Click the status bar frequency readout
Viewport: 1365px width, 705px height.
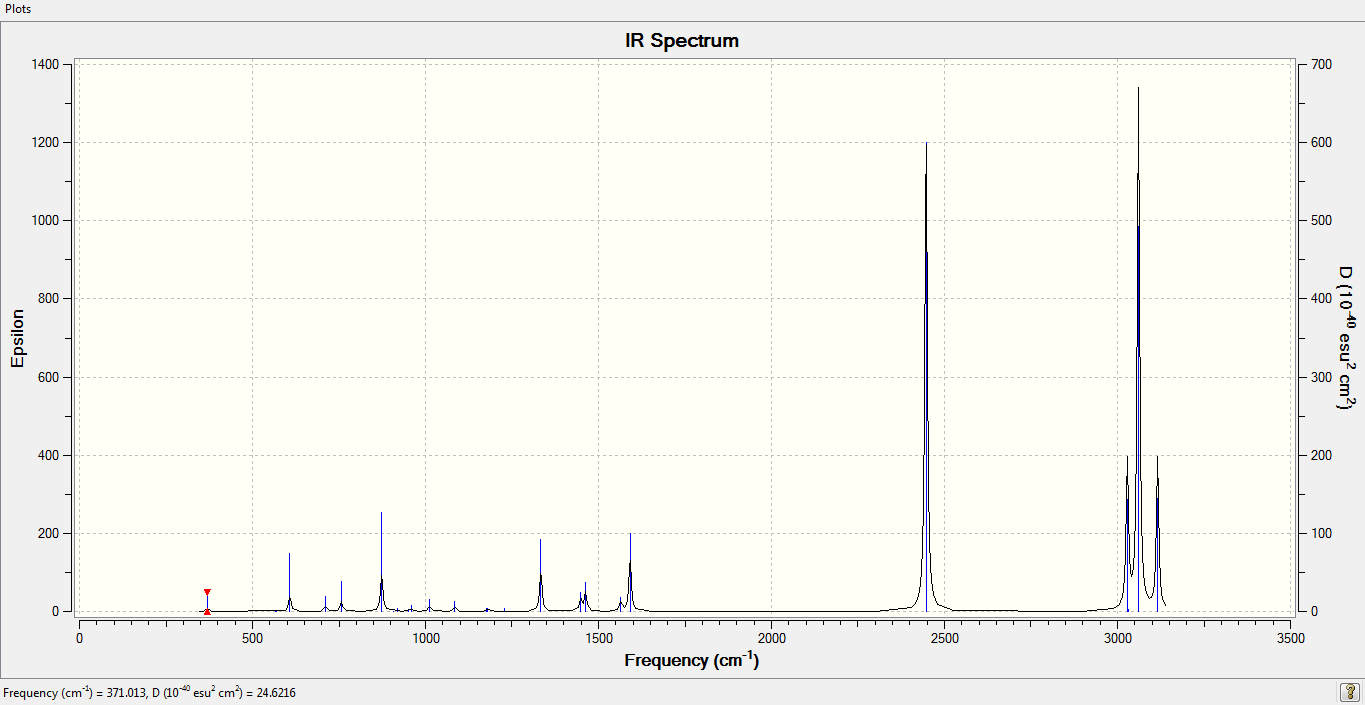click(150, 692)
